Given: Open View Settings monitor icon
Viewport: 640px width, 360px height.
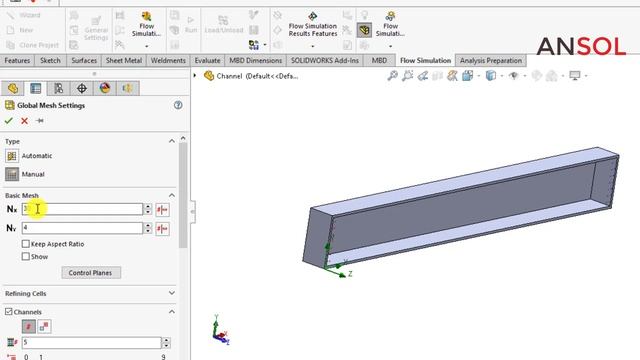Looking at the screenshot, I should pyautogui.click(x=575, y=76).
